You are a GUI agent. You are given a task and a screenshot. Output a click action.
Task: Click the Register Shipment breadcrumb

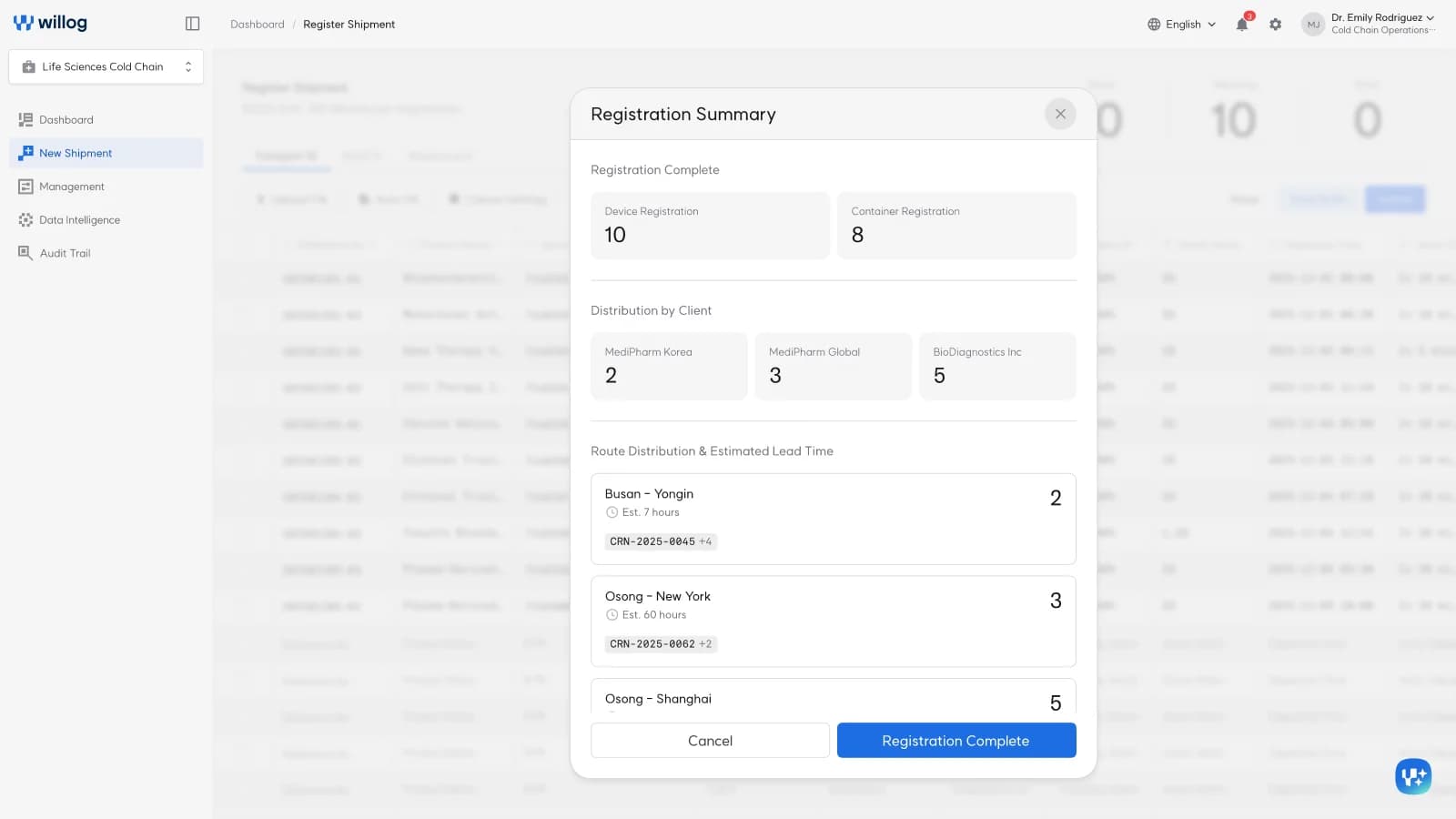(x=349, y=25)
